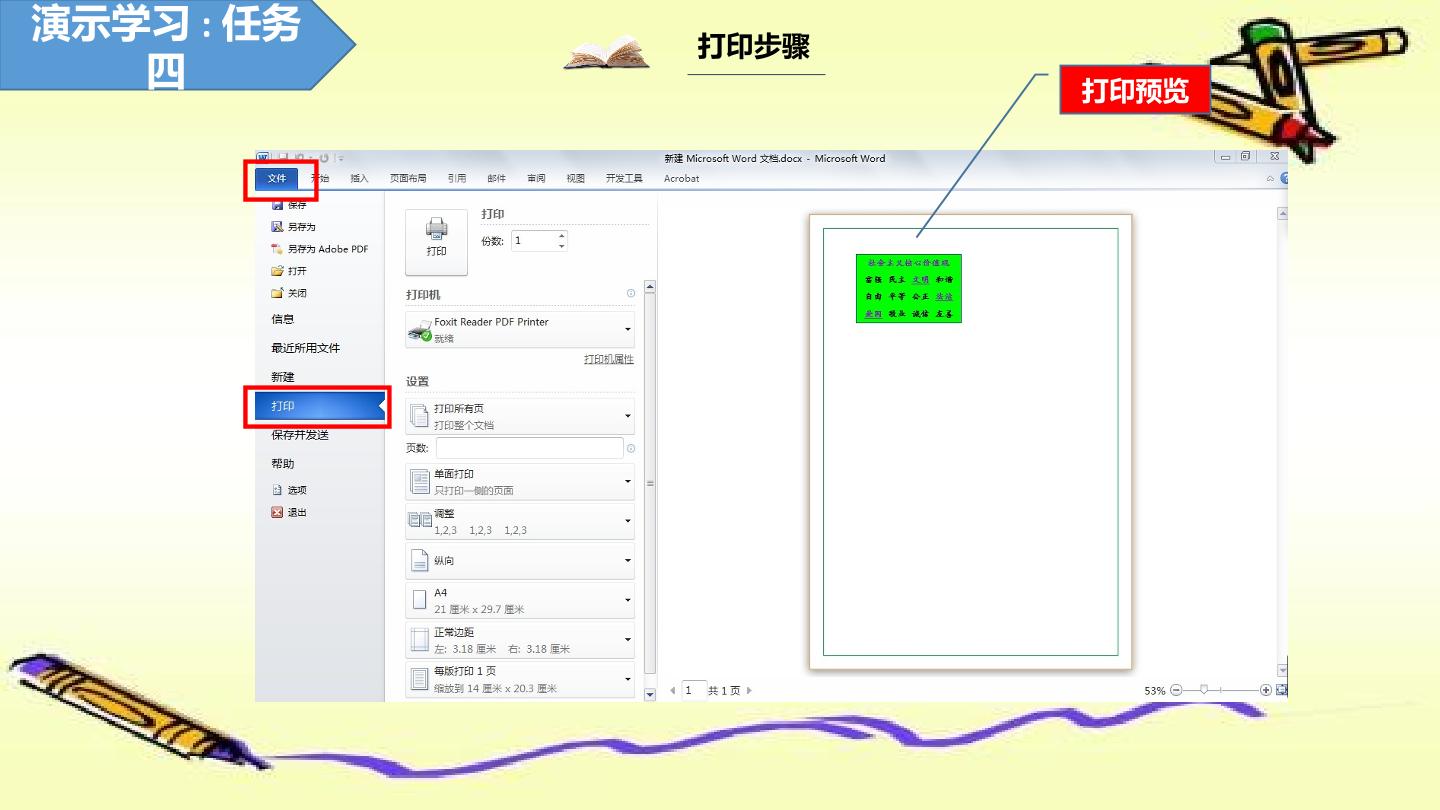The height and width of the screenshot is (810, 1440).
Task: Click the large Print button with printer icon
Action: (x=436, y=242)
